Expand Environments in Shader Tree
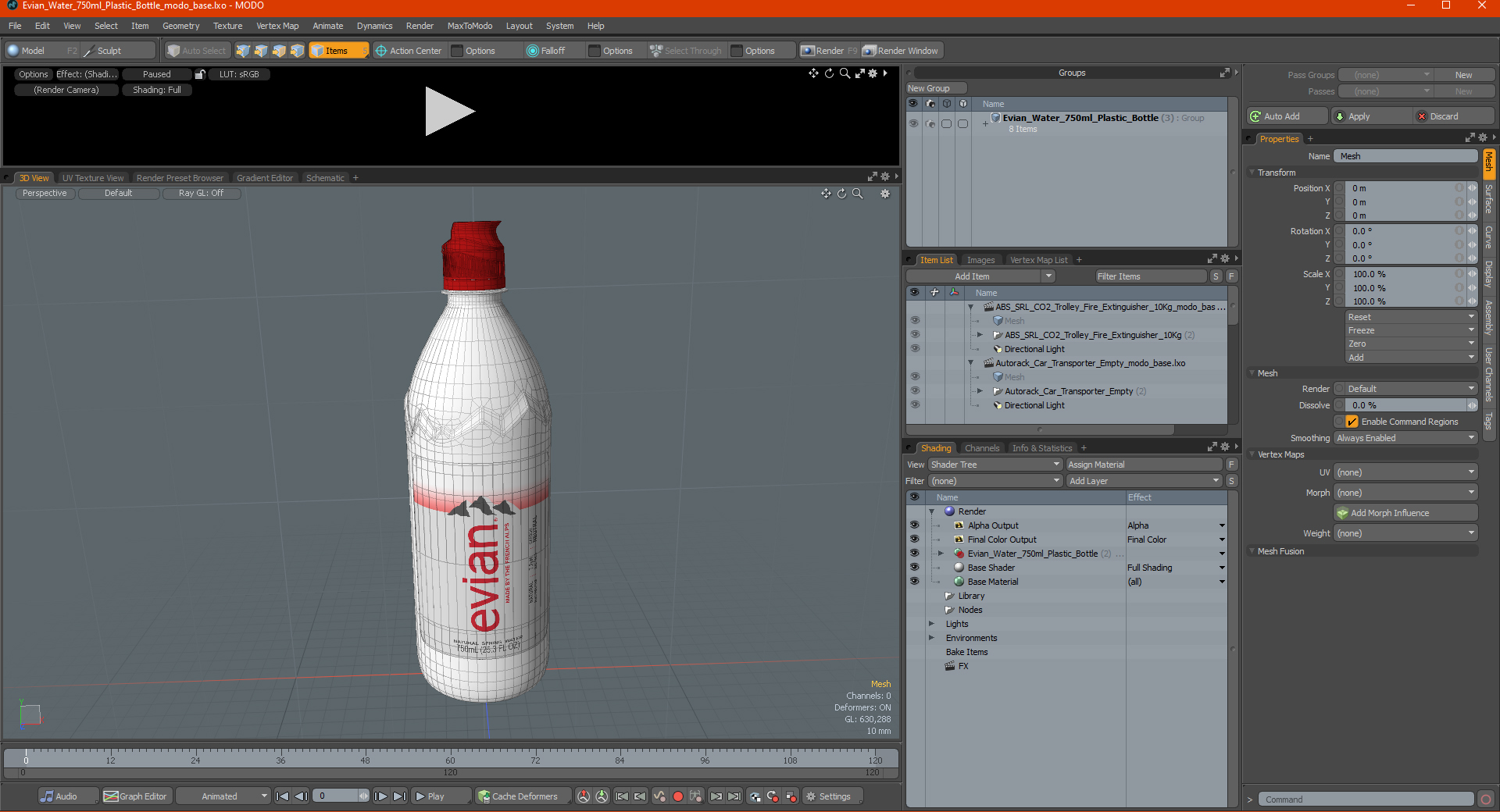Viewport: 1500px width, 812px height. (931, 638)
